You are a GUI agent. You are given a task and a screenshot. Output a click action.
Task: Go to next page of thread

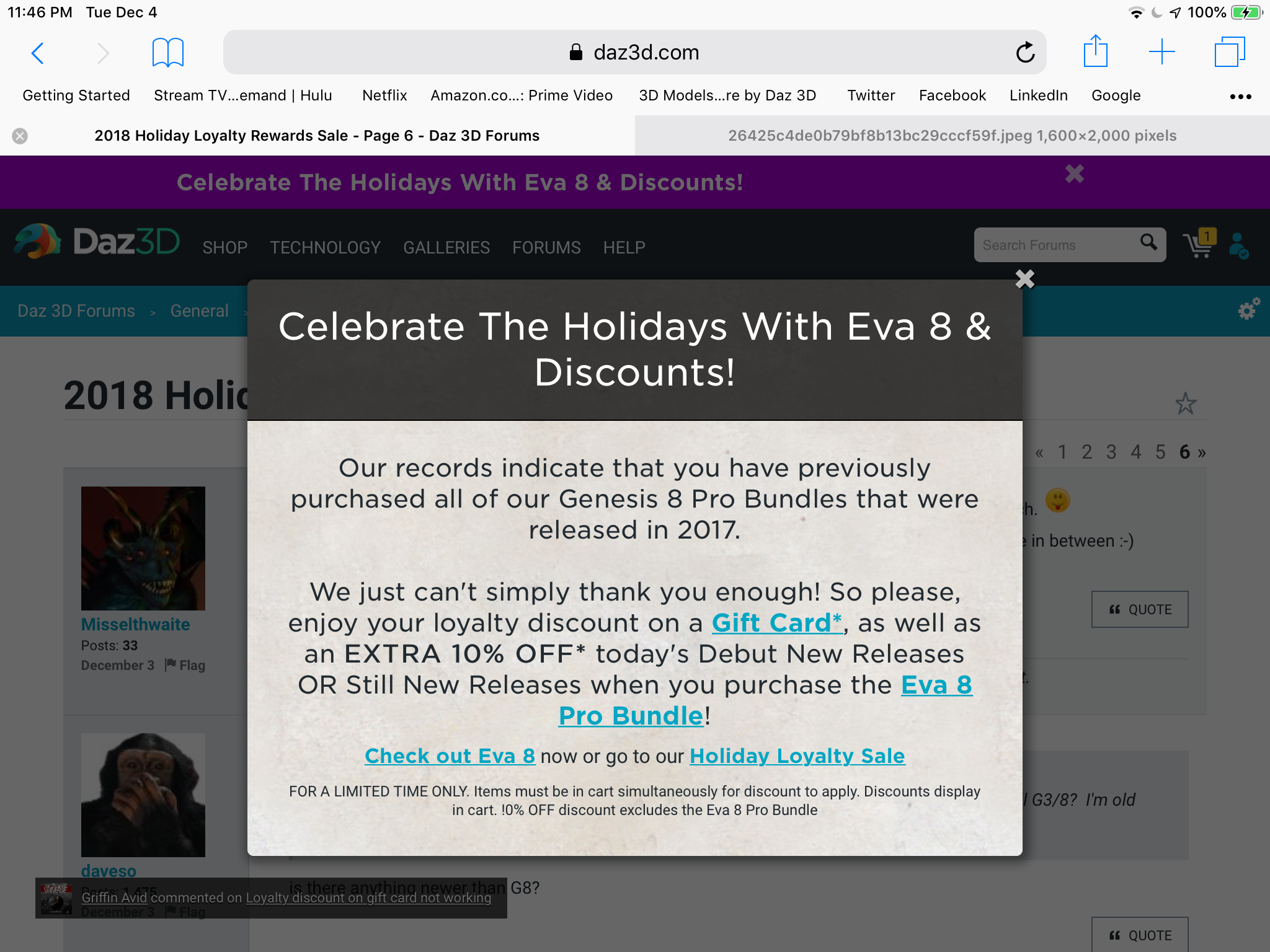pyautogui.click(x=1202, y=453)
